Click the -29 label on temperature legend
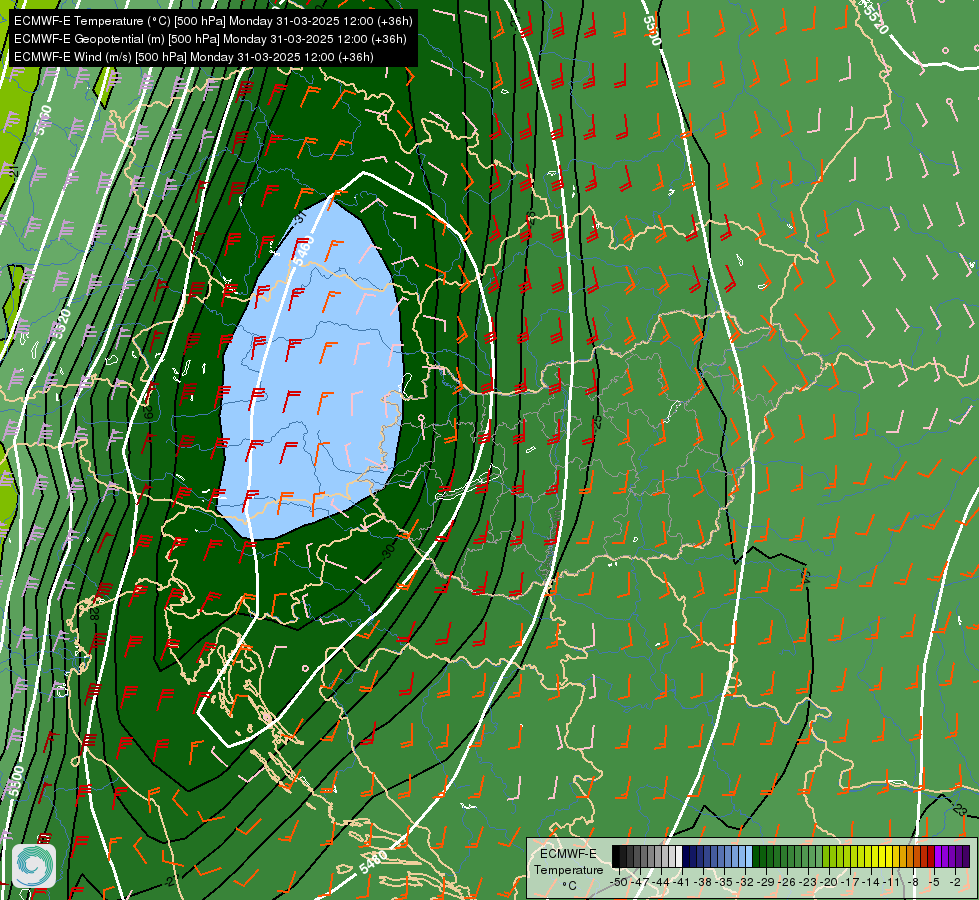The image size is (979, 900). [x=765, y=882]
